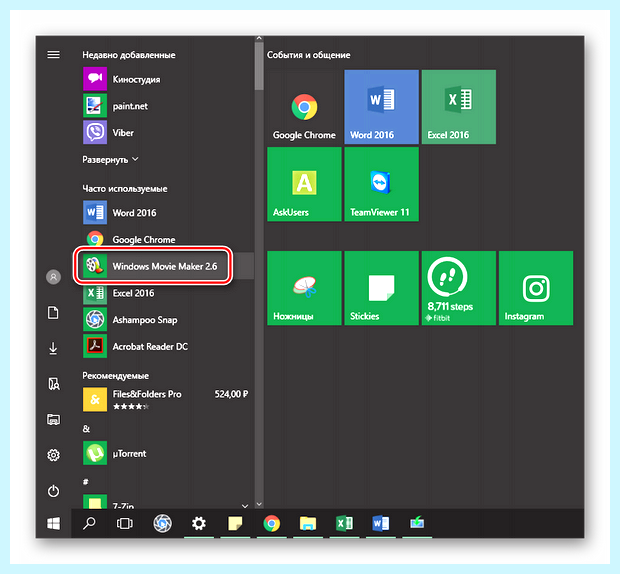620x574 pixels.
Task: Open Settings gear on the taskbar
Action: click(x=198, y=523)
